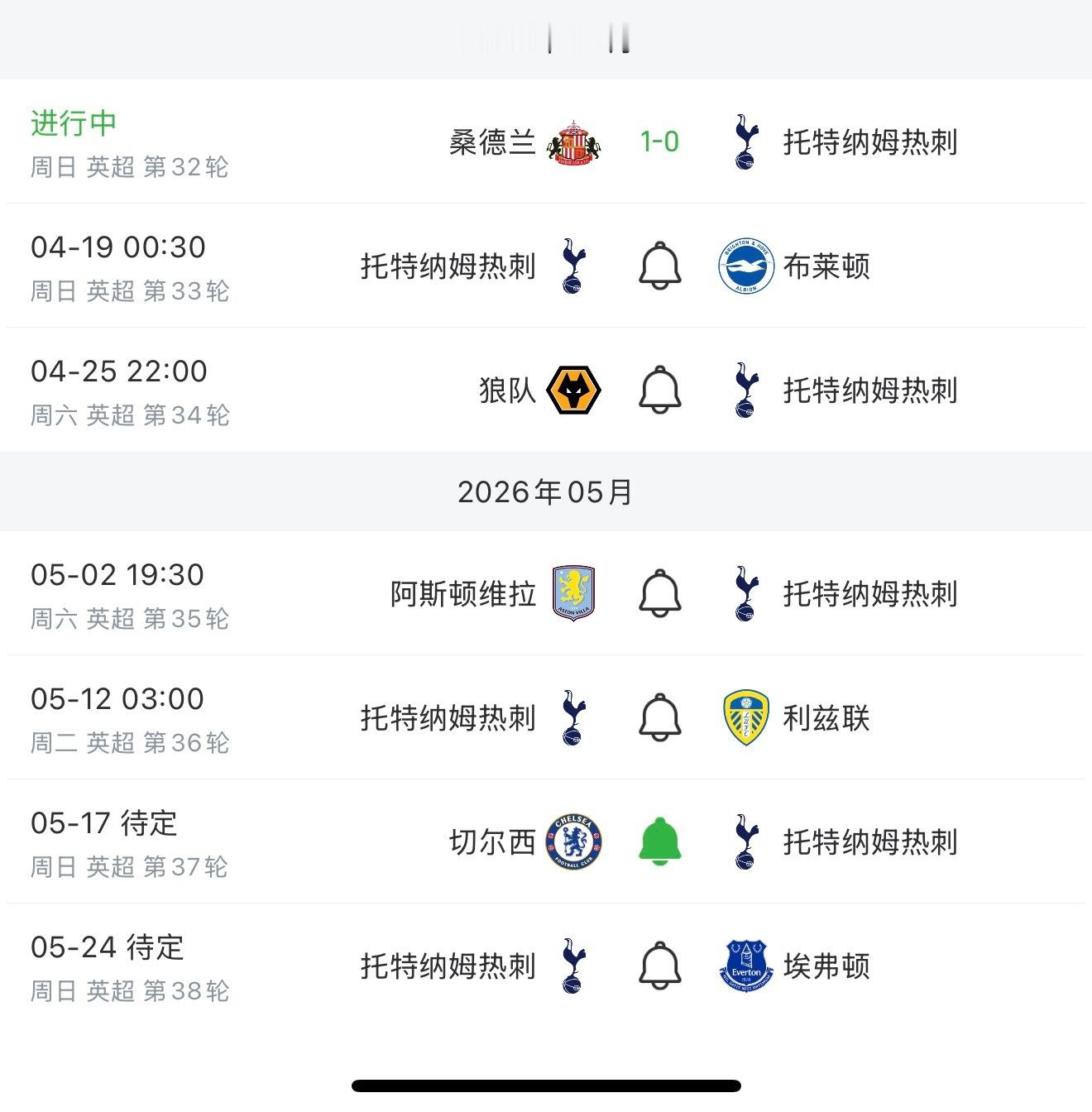This screenshot has width=1092, height=1112.
Task: Toggle reminder bell for Wolves match
Action: coord(660,391)
